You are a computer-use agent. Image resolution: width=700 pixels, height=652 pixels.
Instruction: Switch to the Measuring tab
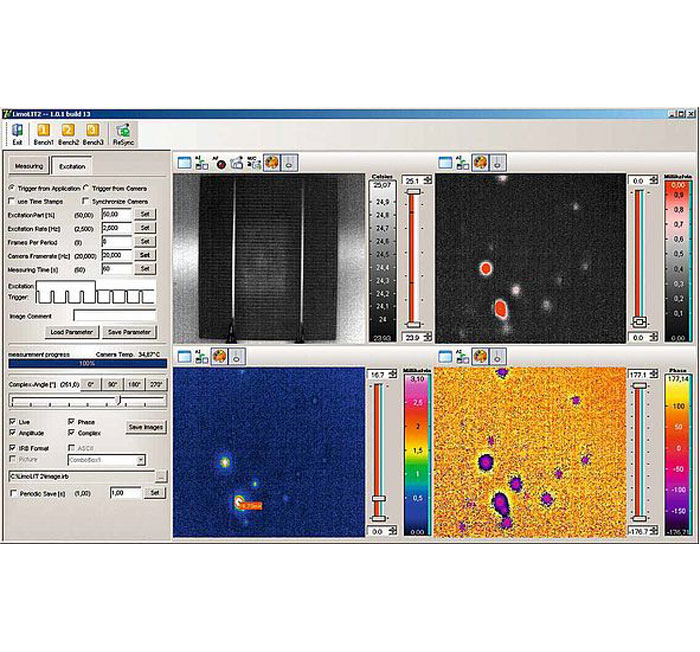click(x=29, y=166)
